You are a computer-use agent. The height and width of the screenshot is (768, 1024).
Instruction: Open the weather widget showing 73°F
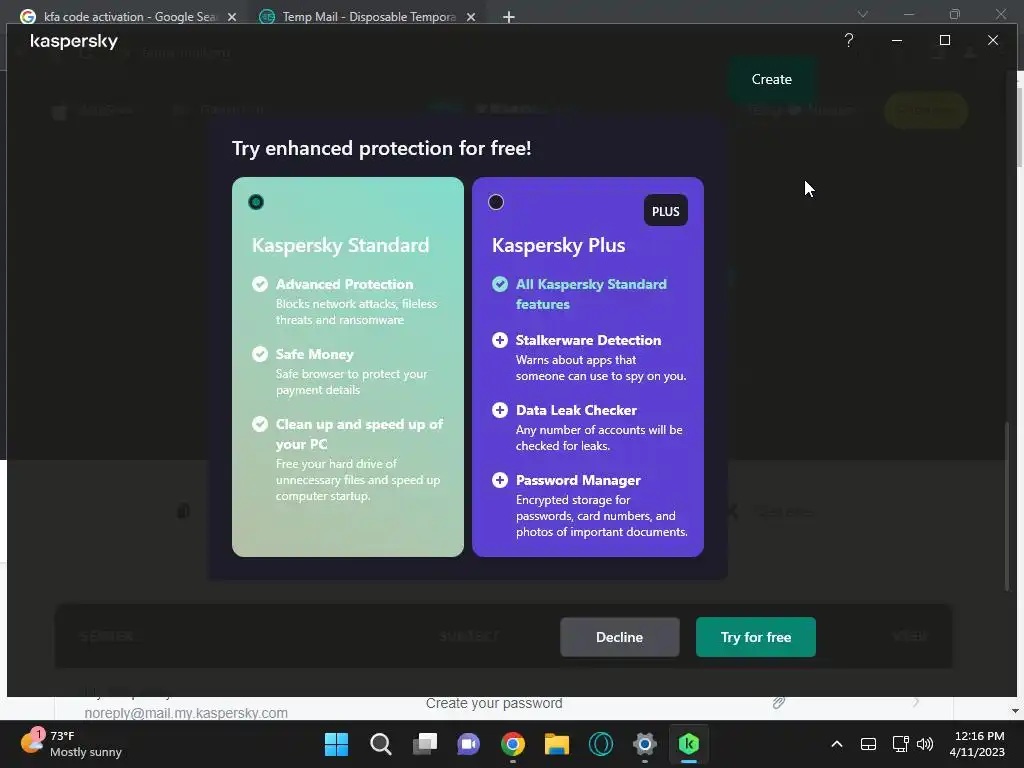[71, 744]
